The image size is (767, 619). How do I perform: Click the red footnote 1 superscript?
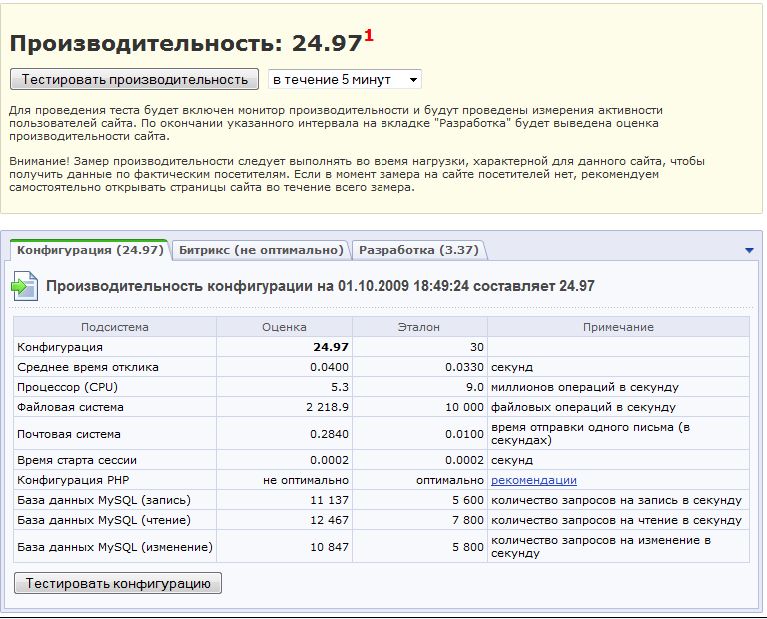coord(368,36)
